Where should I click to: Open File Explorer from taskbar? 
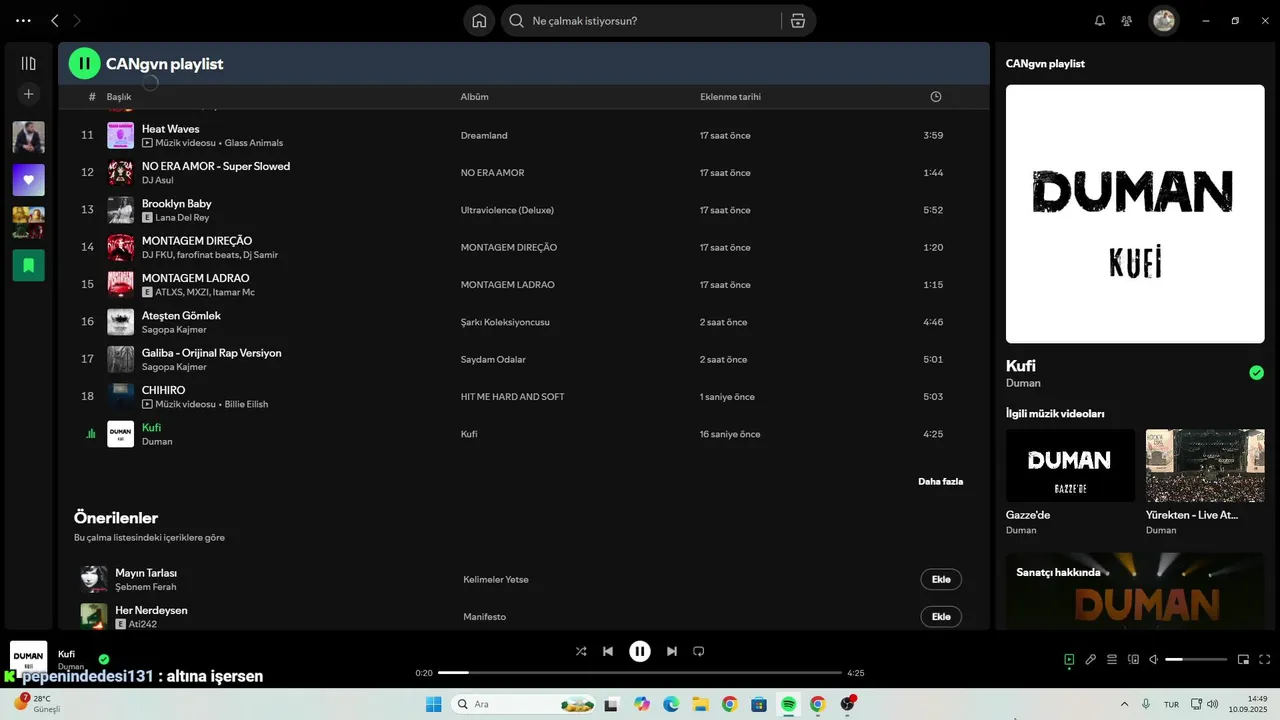coord(700,704)
